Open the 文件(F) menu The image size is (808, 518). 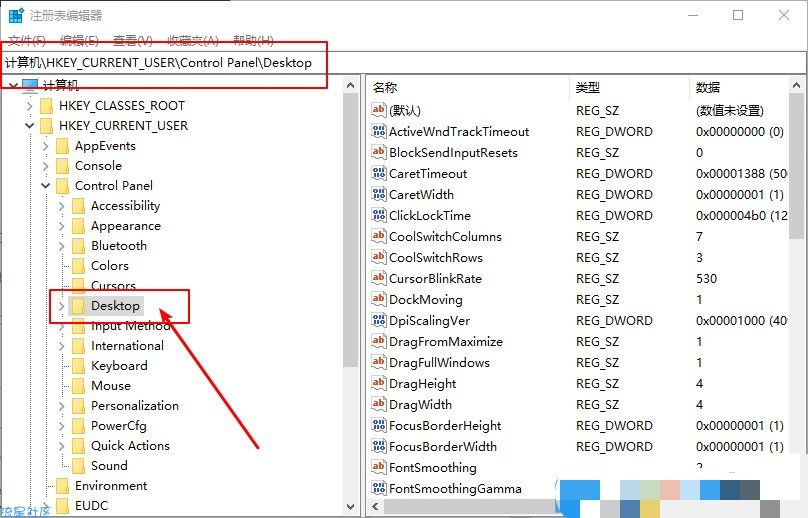(x=27, y=40)
